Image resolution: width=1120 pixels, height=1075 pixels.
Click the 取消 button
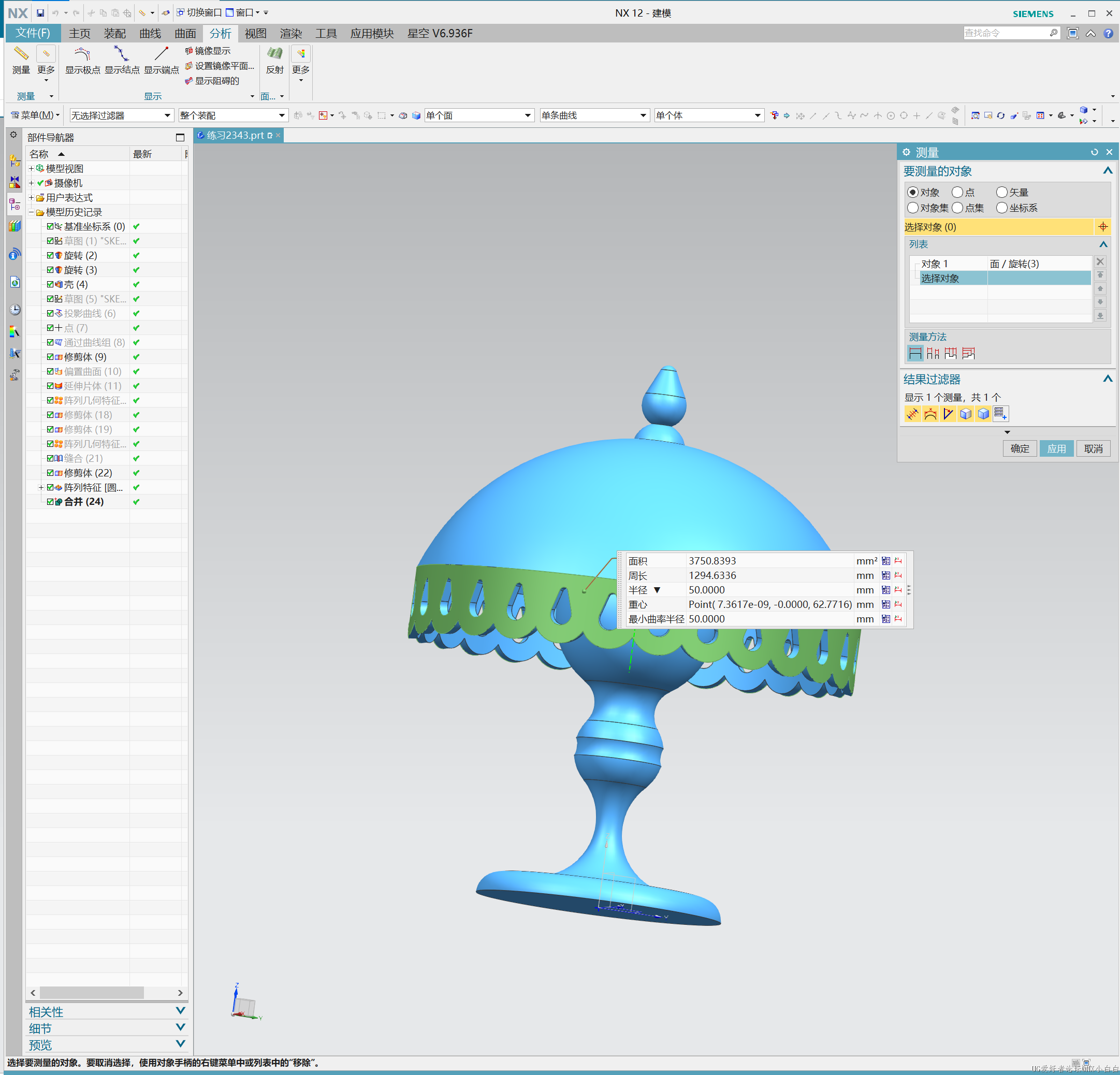(1093, 448)
